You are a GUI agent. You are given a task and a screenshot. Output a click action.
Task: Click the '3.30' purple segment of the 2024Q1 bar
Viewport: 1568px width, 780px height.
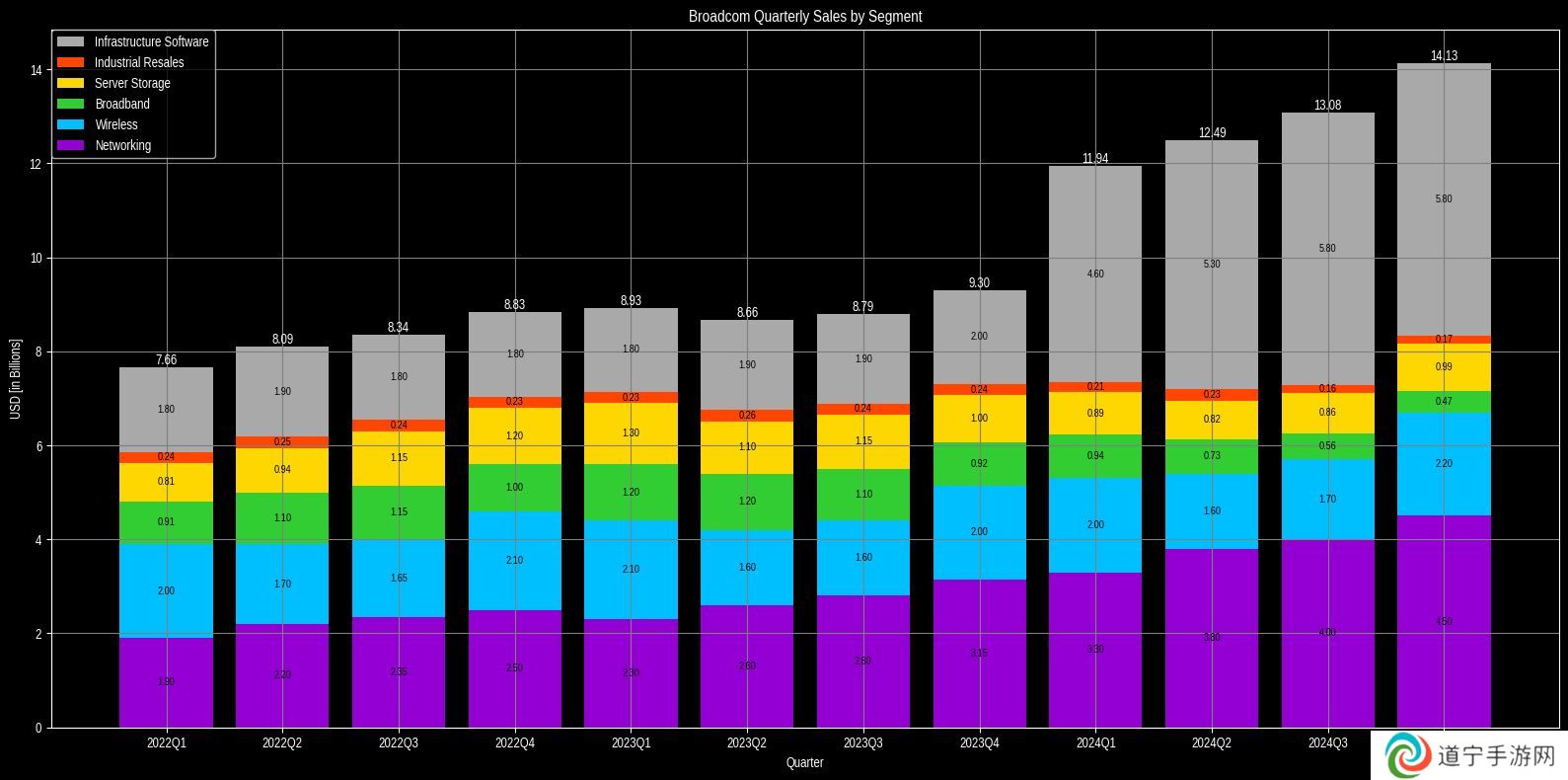1095,650
